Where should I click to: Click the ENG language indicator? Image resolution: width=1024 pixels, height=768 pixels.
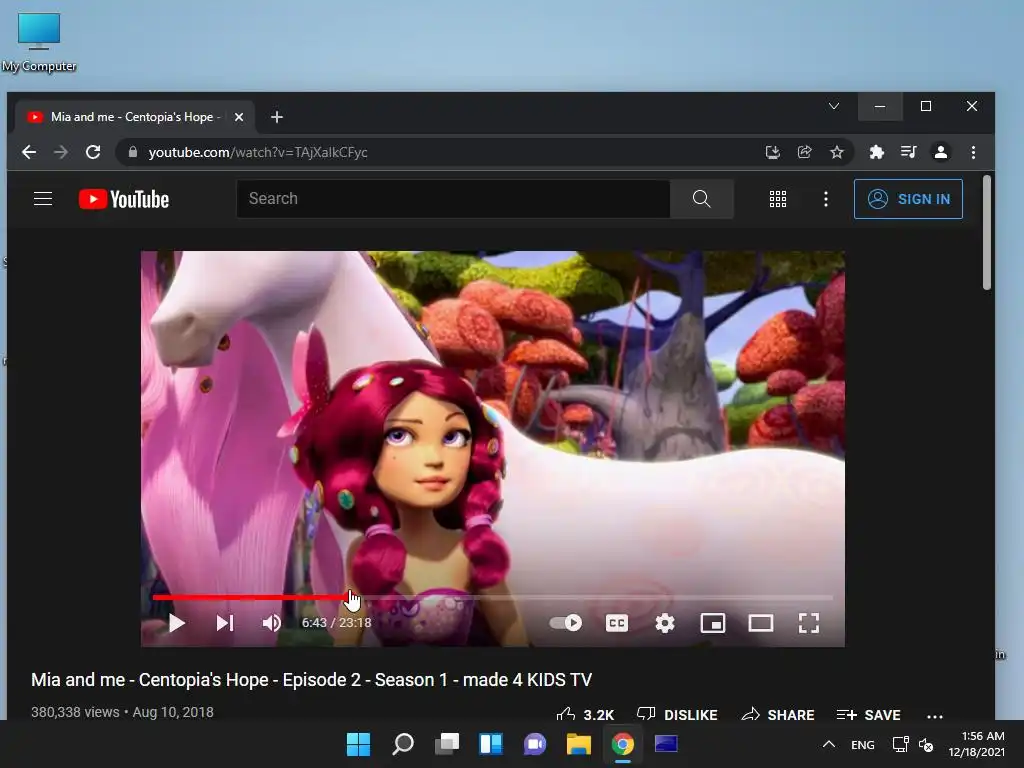863,744
